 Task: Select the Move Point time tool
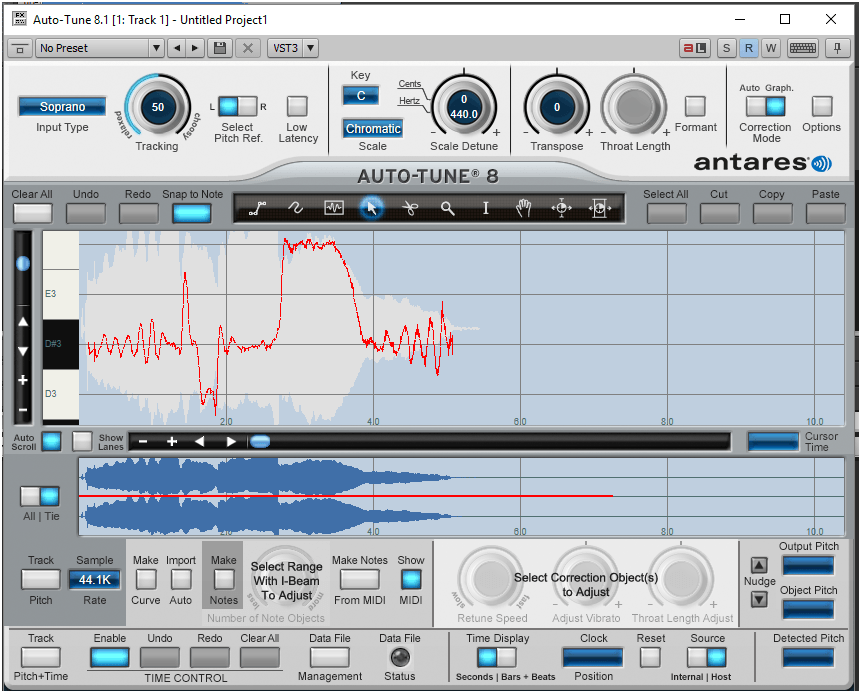click(x=561, y=208)
